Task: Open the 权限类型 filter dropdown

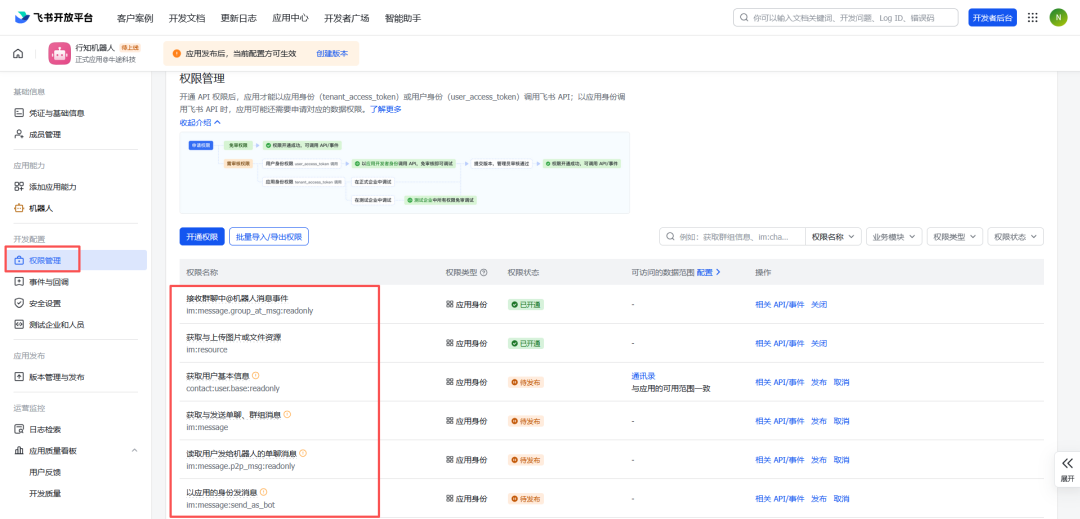Action: [955, 236]
